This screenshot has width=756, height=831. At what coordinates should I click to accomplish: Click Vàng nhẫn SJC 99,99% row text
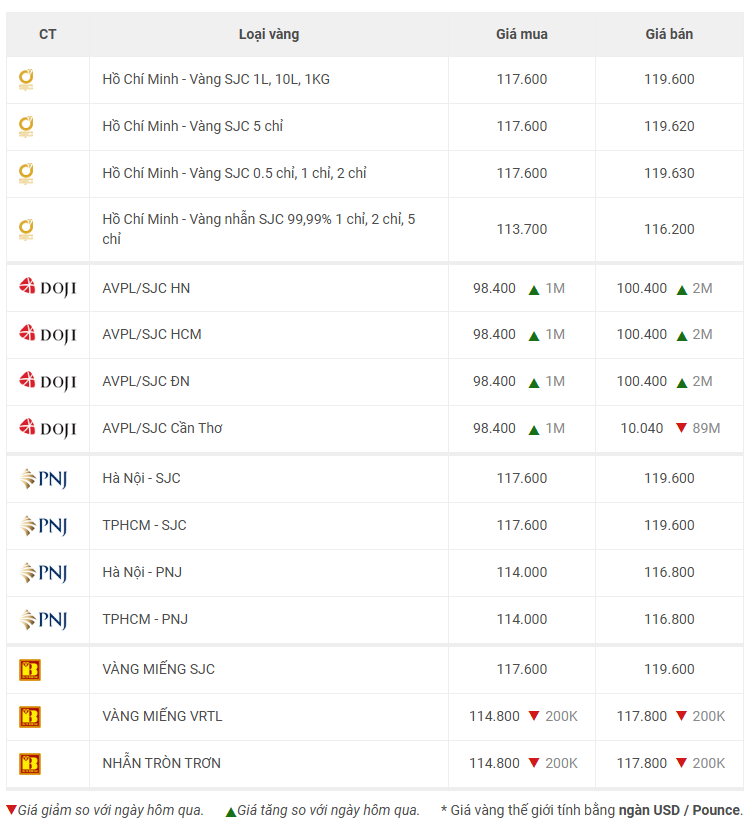tap(259, 229)
